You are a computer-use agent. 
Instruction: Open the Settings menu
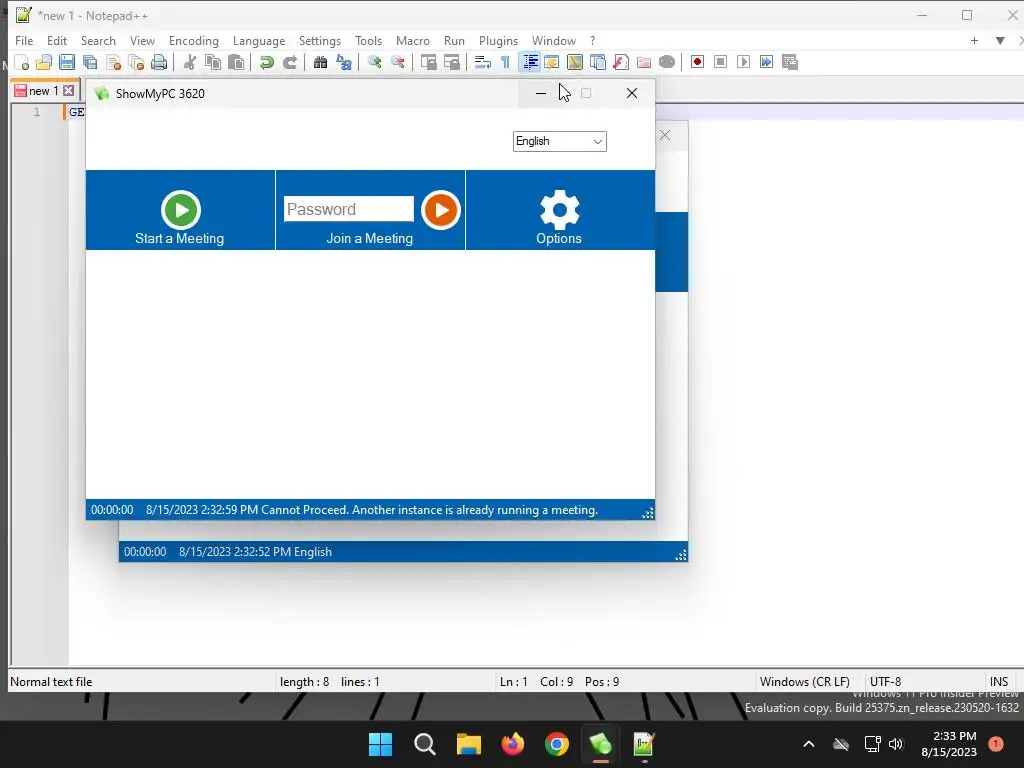coord(319,40)
